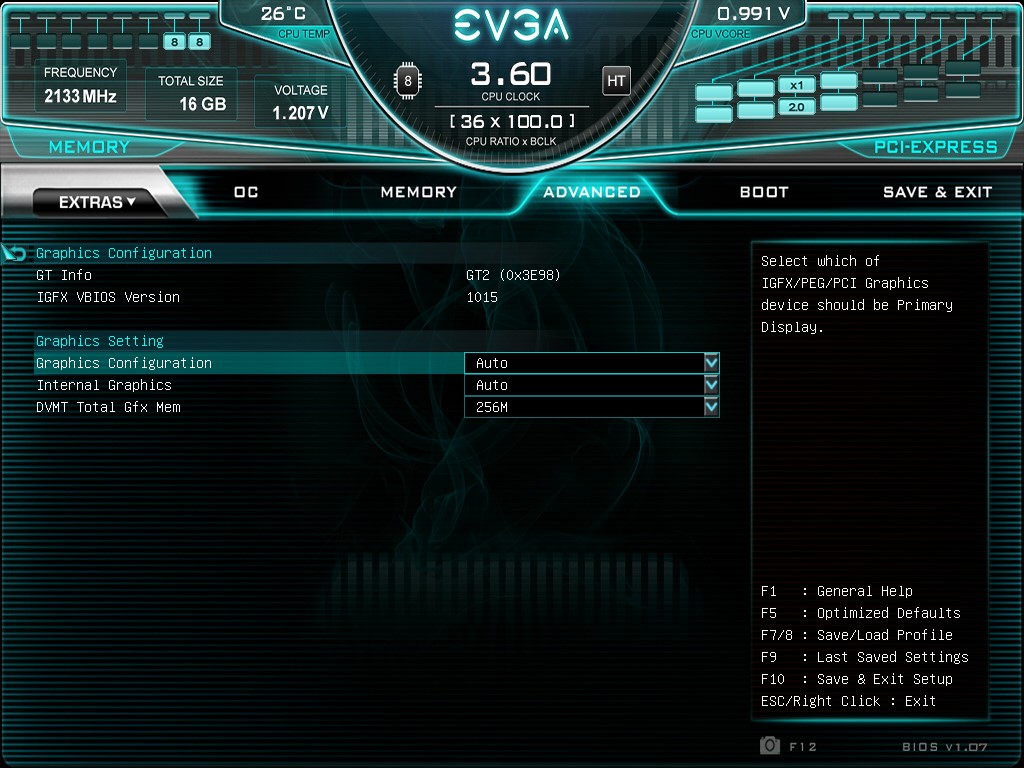The height and width of the screenshot is (768, 1024).
Task: Click the HT hyper-threading indicator
Action: (x=616, y=81)
